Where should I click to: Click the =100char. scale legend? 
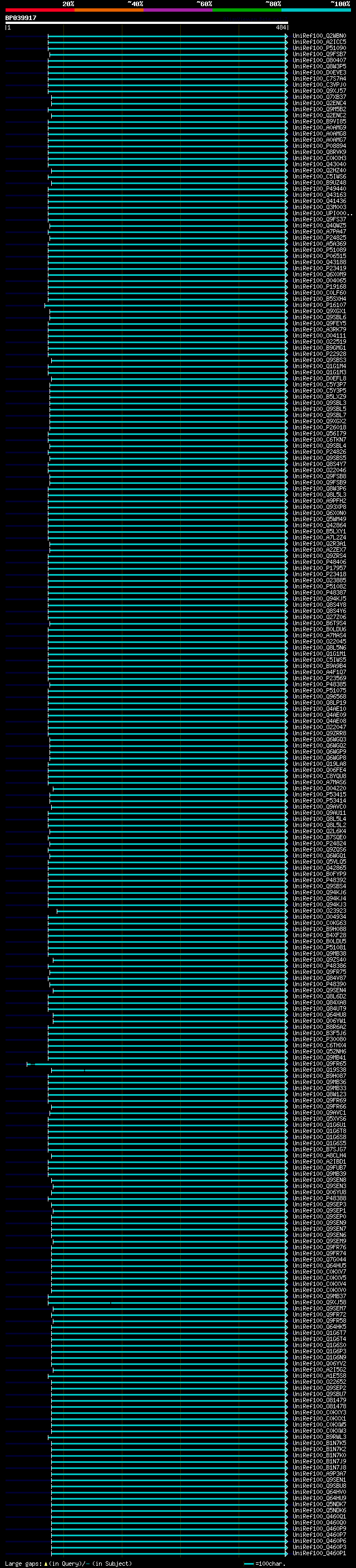click(x=264, y=1563)
